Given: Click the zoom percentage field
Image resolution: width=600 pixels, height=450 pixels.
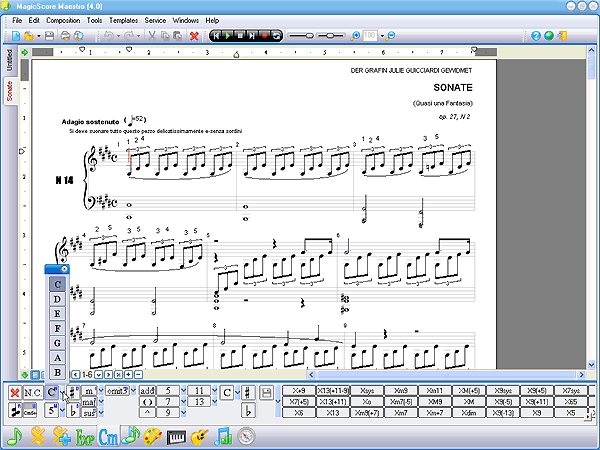Looking at the screenshot, I should pos(370,36).
